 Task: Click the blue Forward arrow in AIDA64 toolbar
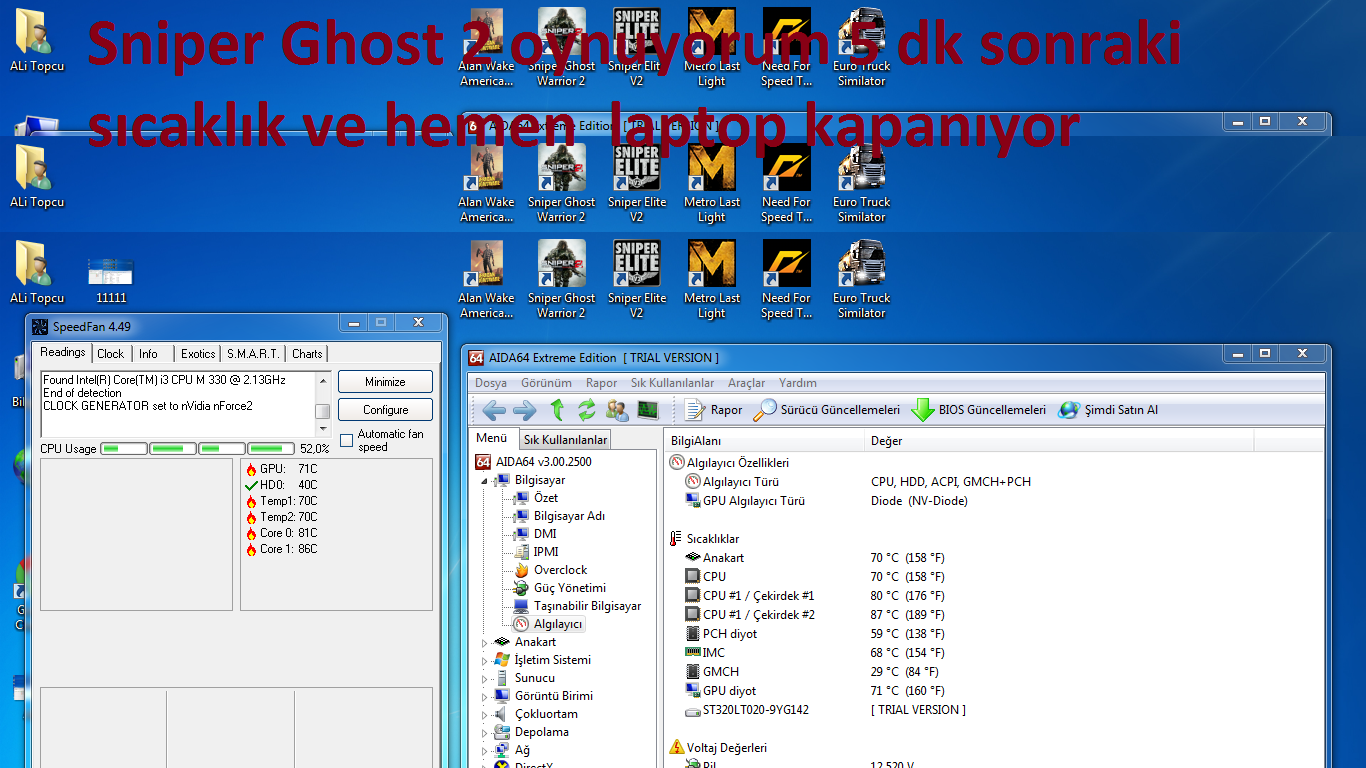[x=524, y=410]
